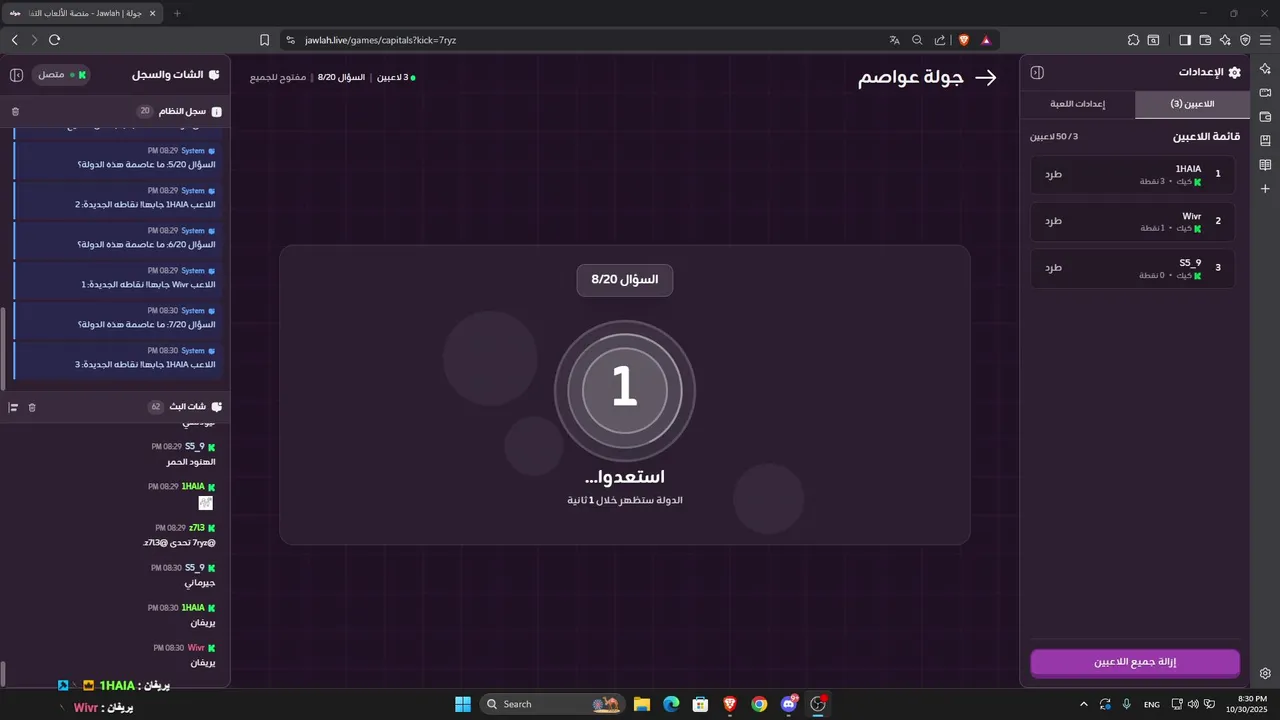Collapse the settings panel with its toggle icon
The width and height of the screenshot is (1280, 720).
pos(1037,73)
